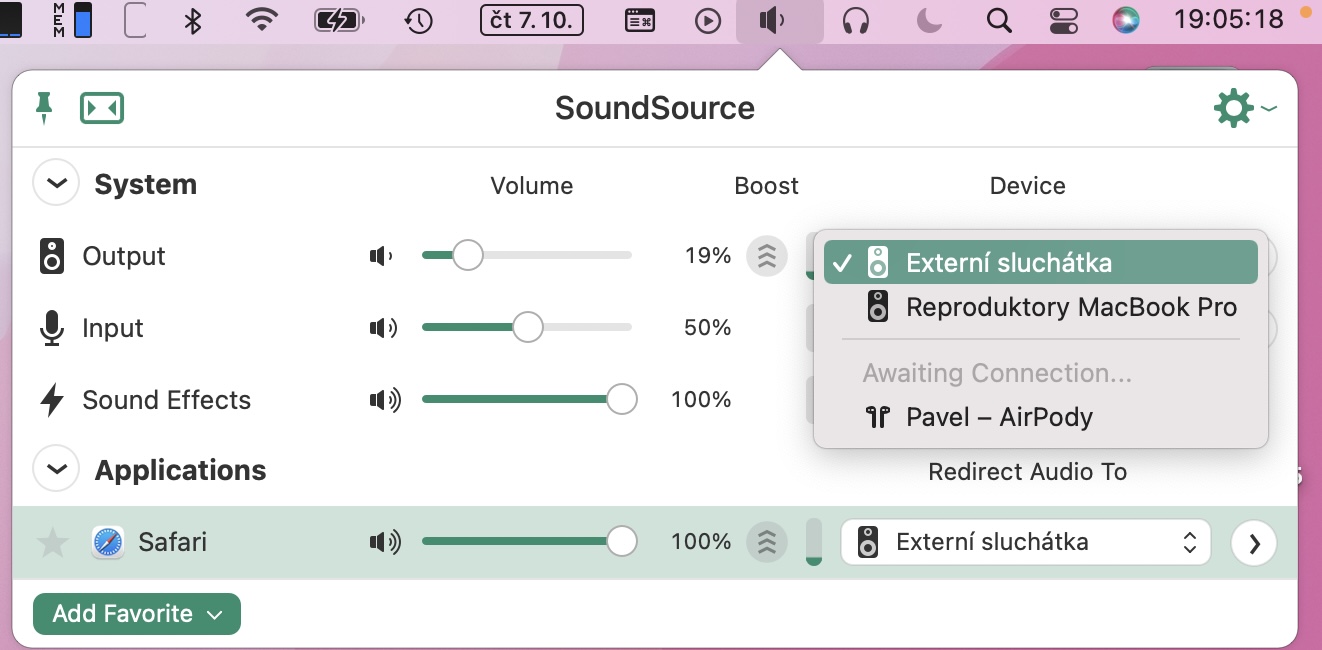This screenshot has height=650, width=1322.
Task: Select Reproduktory MacBook Pro as output device
Action: [1071, 307]
